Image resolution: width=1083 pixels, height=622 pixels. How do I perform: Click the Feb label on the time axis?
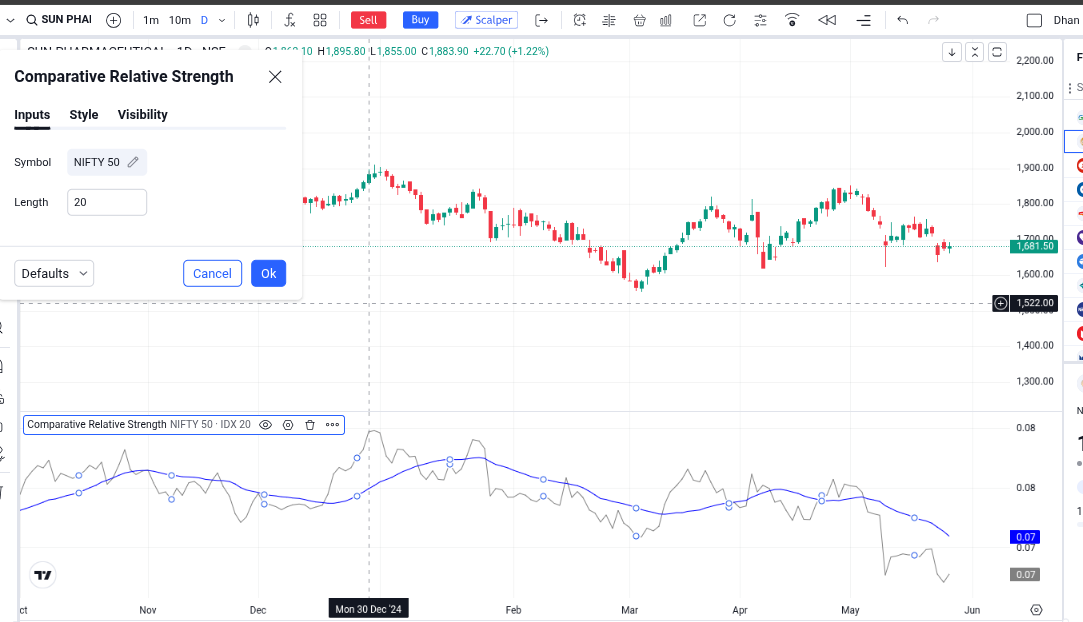point(513,610)
